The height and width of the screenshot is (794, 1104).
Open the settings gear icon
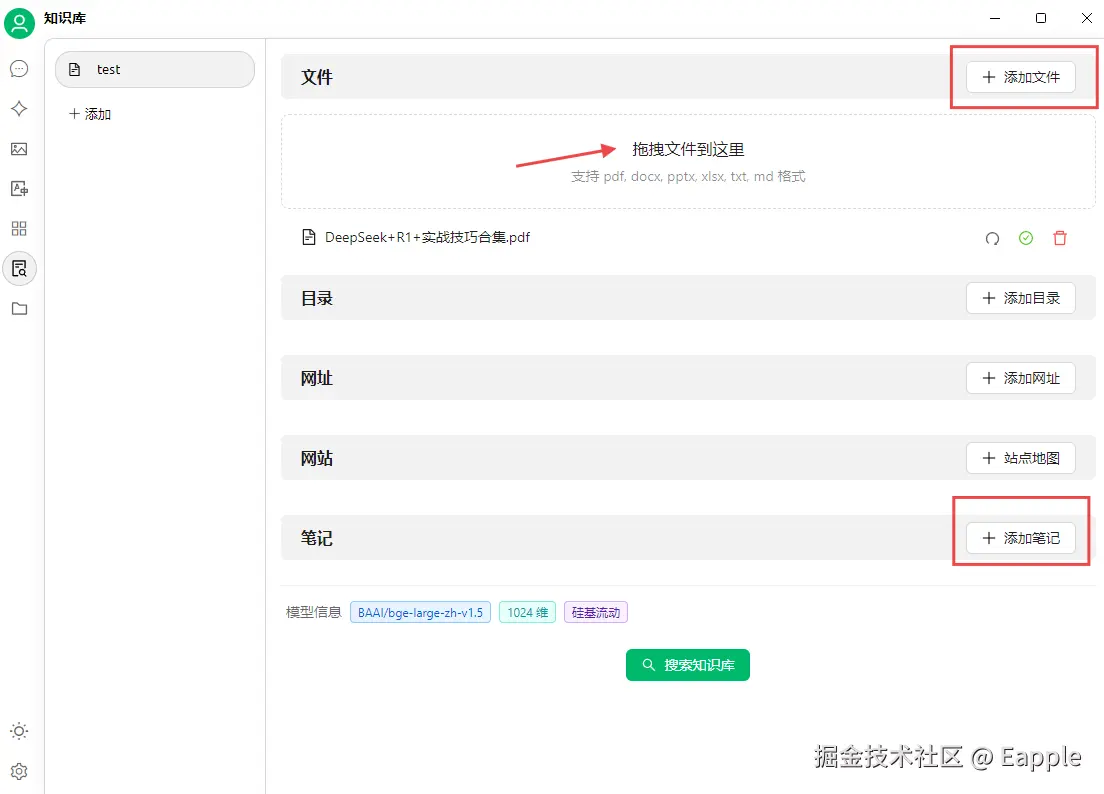click(x=19, y=771)
